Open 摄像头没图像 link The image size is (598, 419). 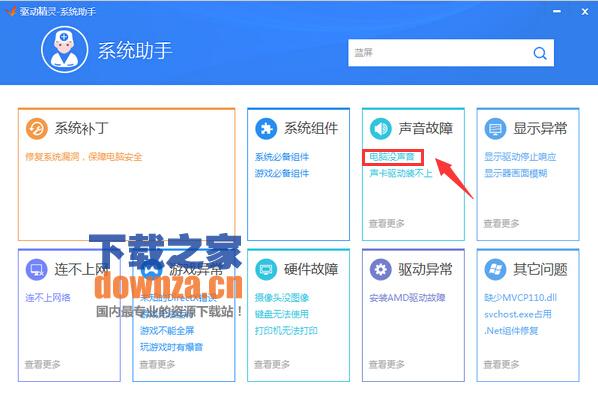282,297
